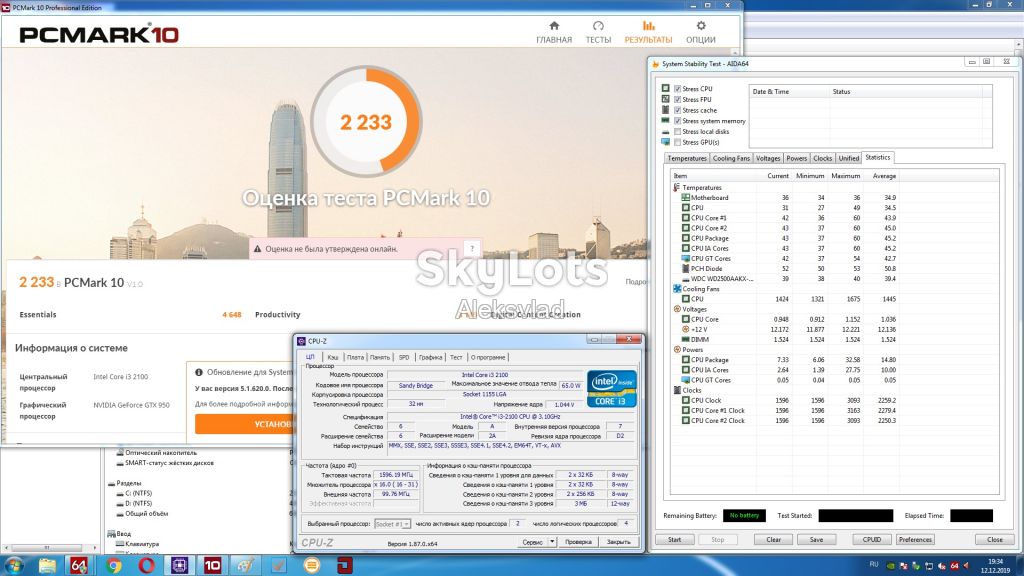Image resolution: width=1024 pixels, height=576 pixels.
Task: Open the Voltages tab in AIDA64
Action: click(768, 158)
